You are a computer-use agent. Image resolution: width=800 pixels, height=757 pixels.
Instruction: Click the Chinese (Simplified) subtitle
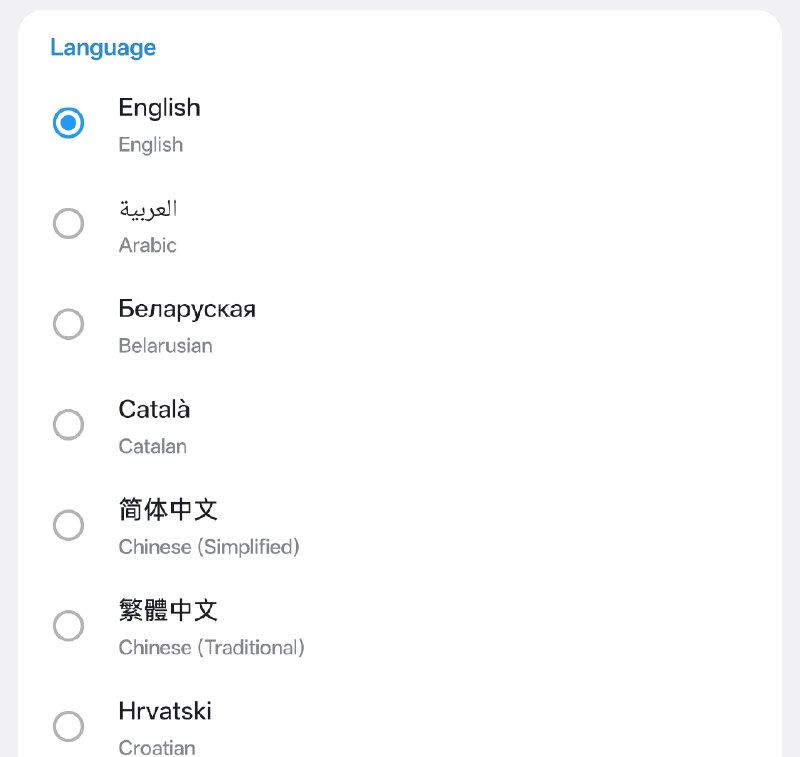tap(209, 547)
